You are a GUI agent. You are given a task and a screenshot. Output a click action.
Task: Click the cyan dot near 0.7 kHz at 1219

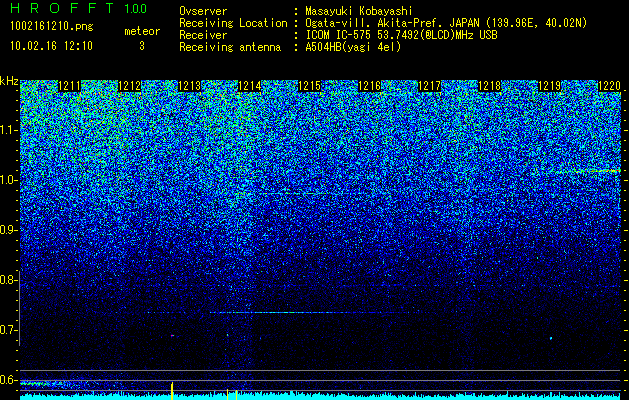[x=551, y=338]
